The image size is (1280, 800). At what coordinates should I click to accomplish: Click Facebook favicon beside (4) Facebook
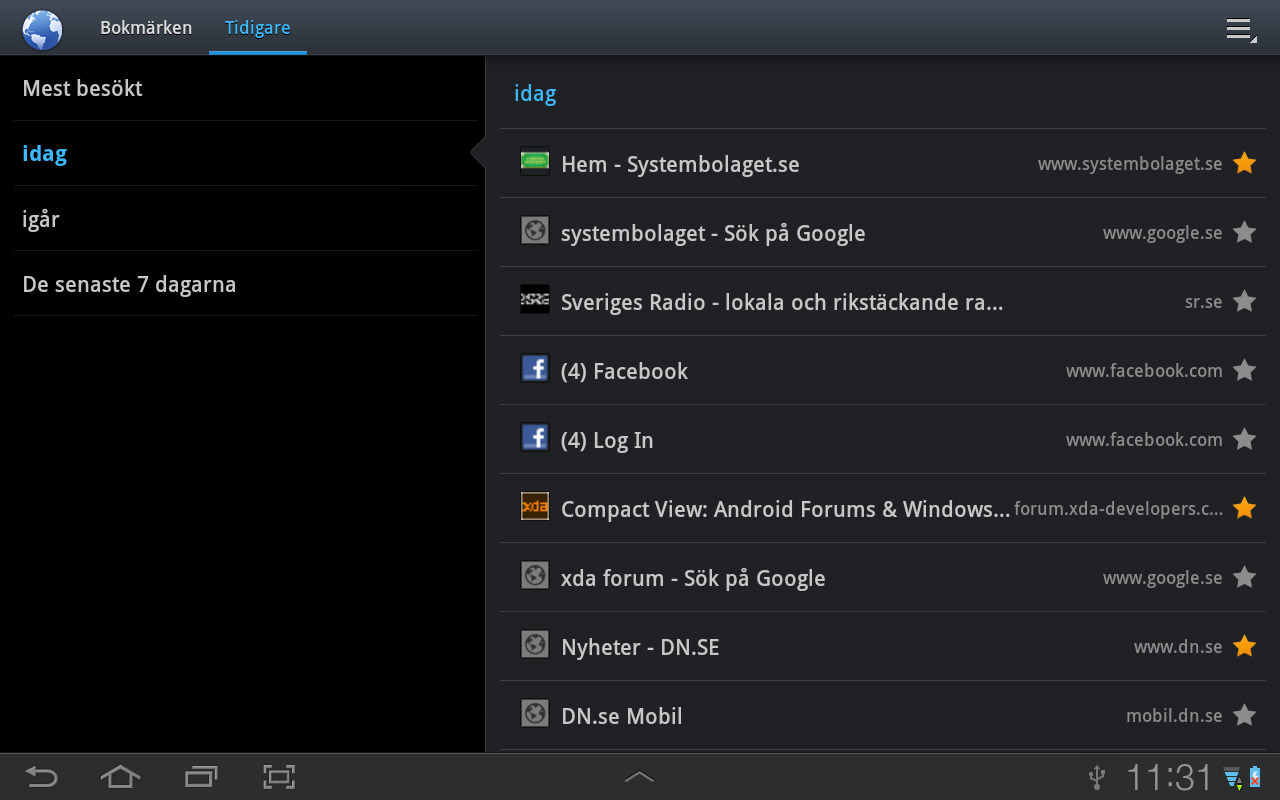pos(535,368)
